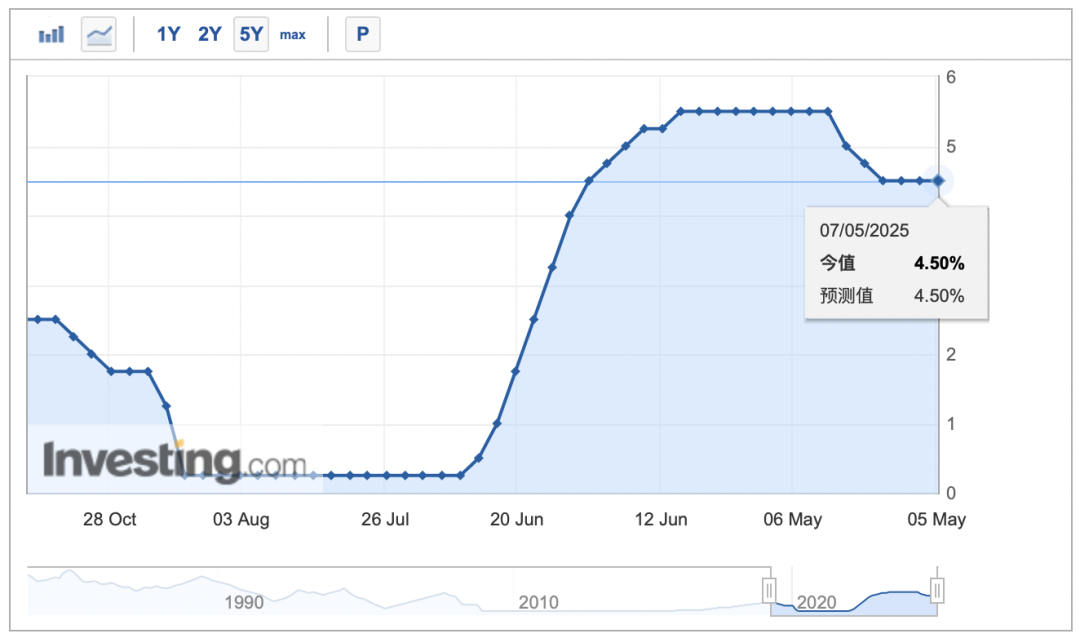Click the P button in the toolbar

[x=362, y=35]
